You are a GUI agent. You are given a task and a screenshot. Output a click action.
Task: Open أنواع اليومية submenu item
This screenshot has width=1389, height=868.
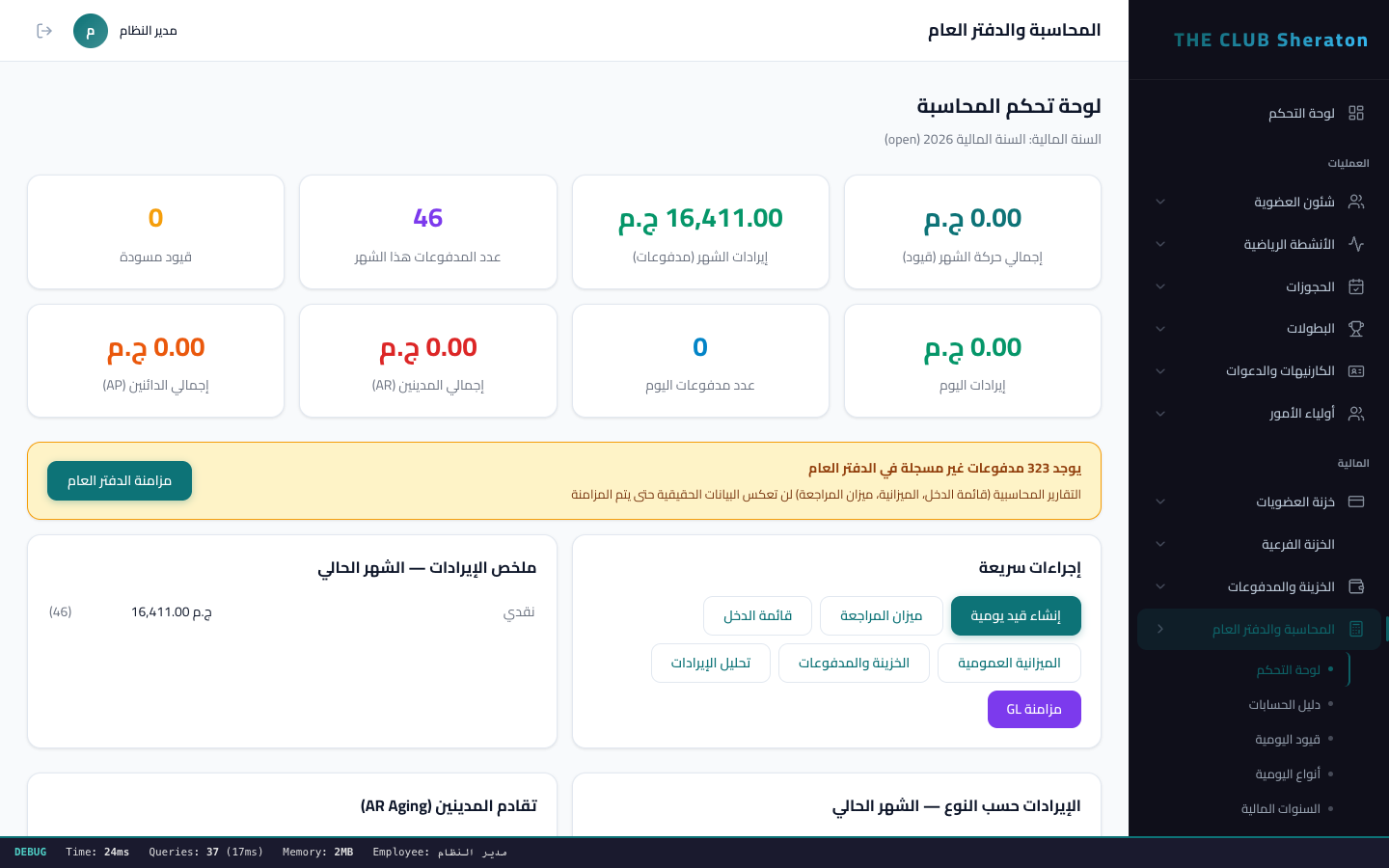pos(1287,773)
